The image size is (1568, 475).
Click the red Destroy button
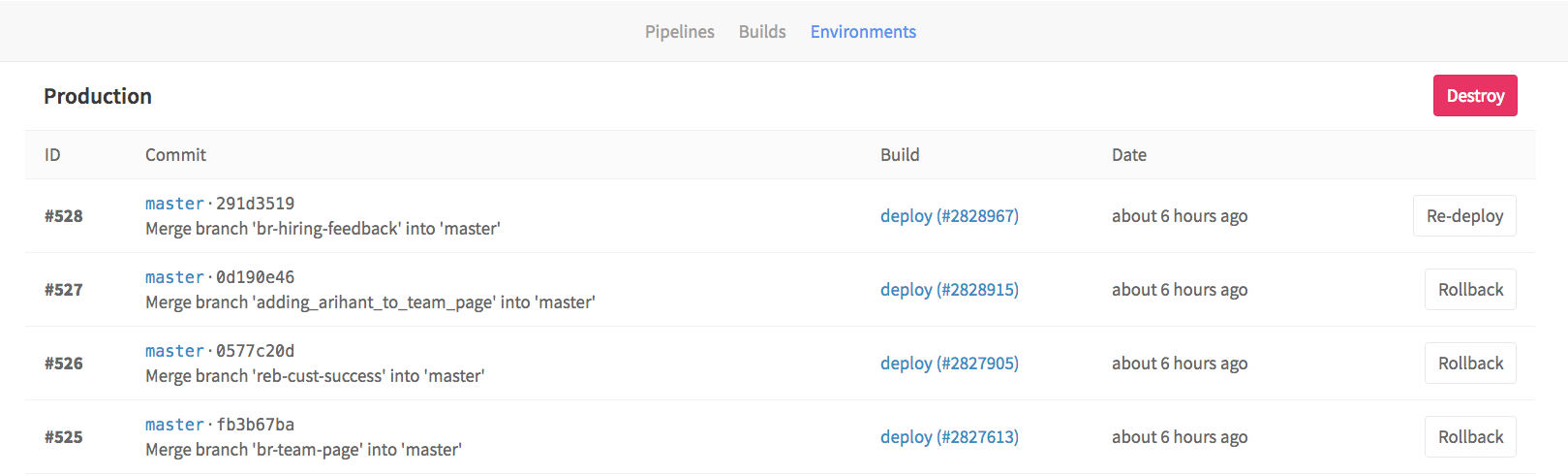(x=1475, y=96)
